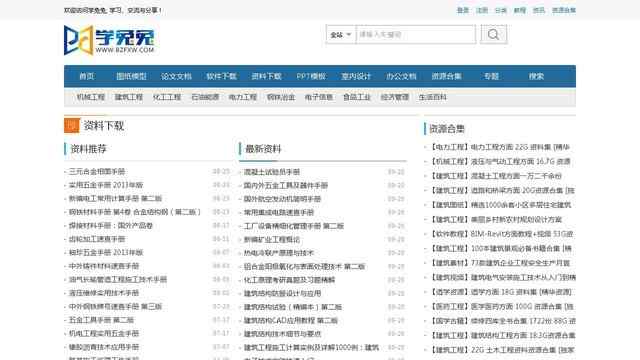Open 【机械工程】液压与气动工程方面 16.7G 资源

[501, 161]
